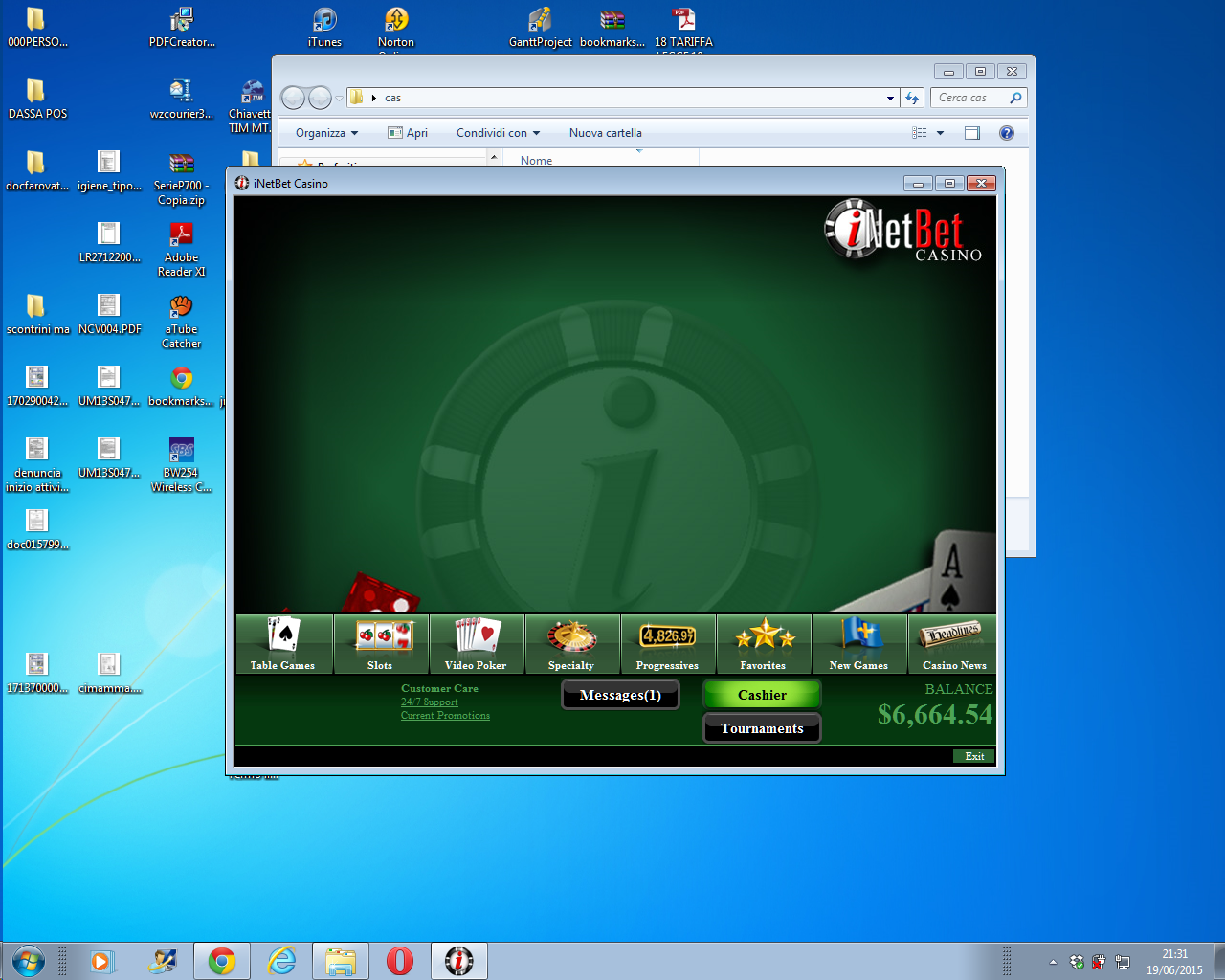This screenshot has height=980, width=1225.
Task: Open Opera browser from taskbar
Action: [400, 961]
